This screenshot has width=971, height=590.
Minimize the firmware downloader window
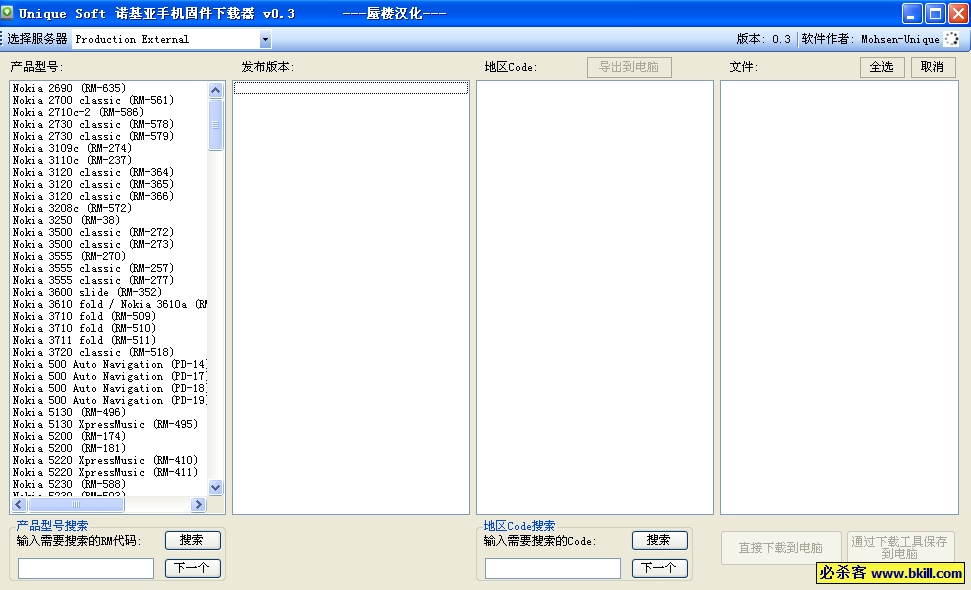click(912, 13)
